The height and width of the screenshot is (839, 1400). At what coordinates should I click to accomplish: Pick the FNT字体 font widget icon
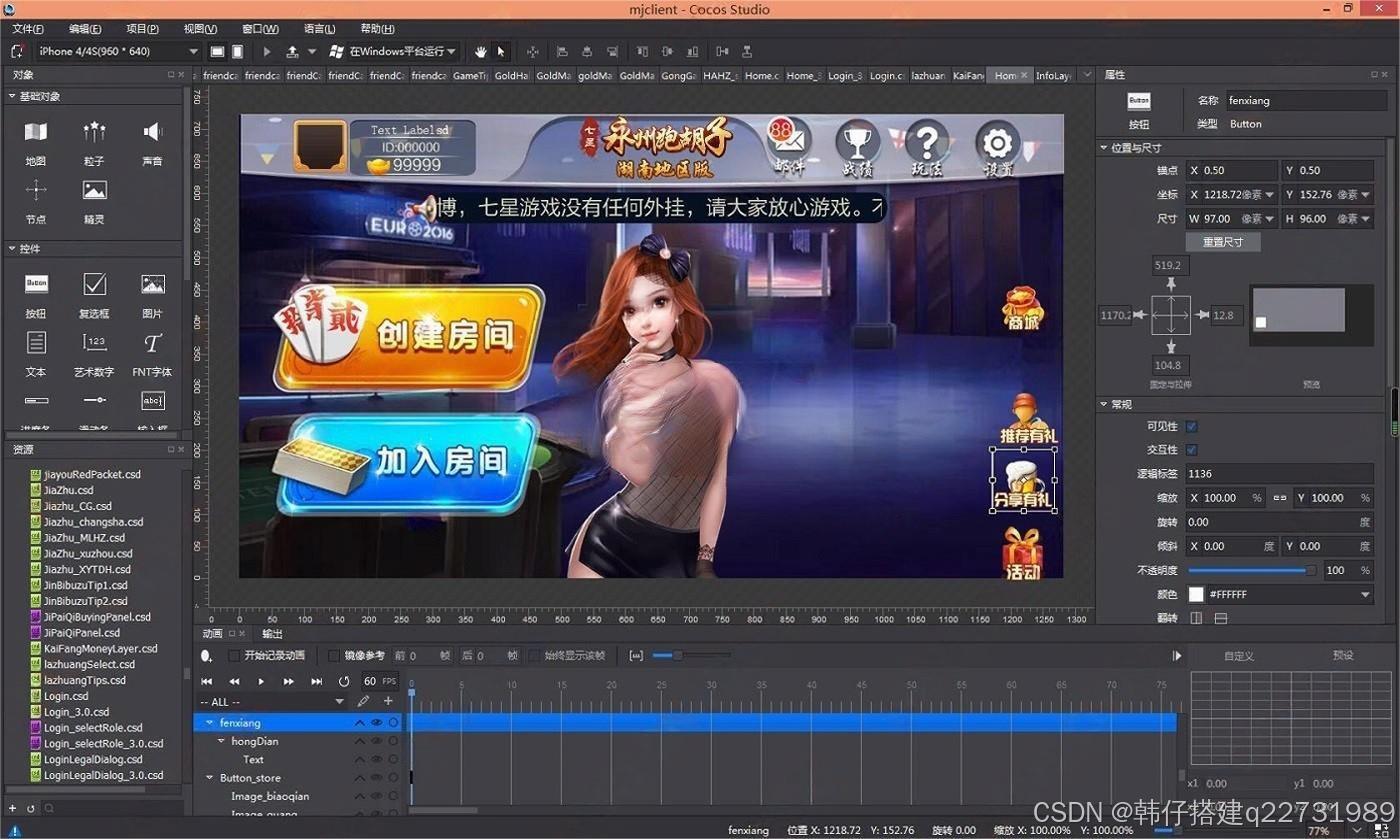(152, 343)
